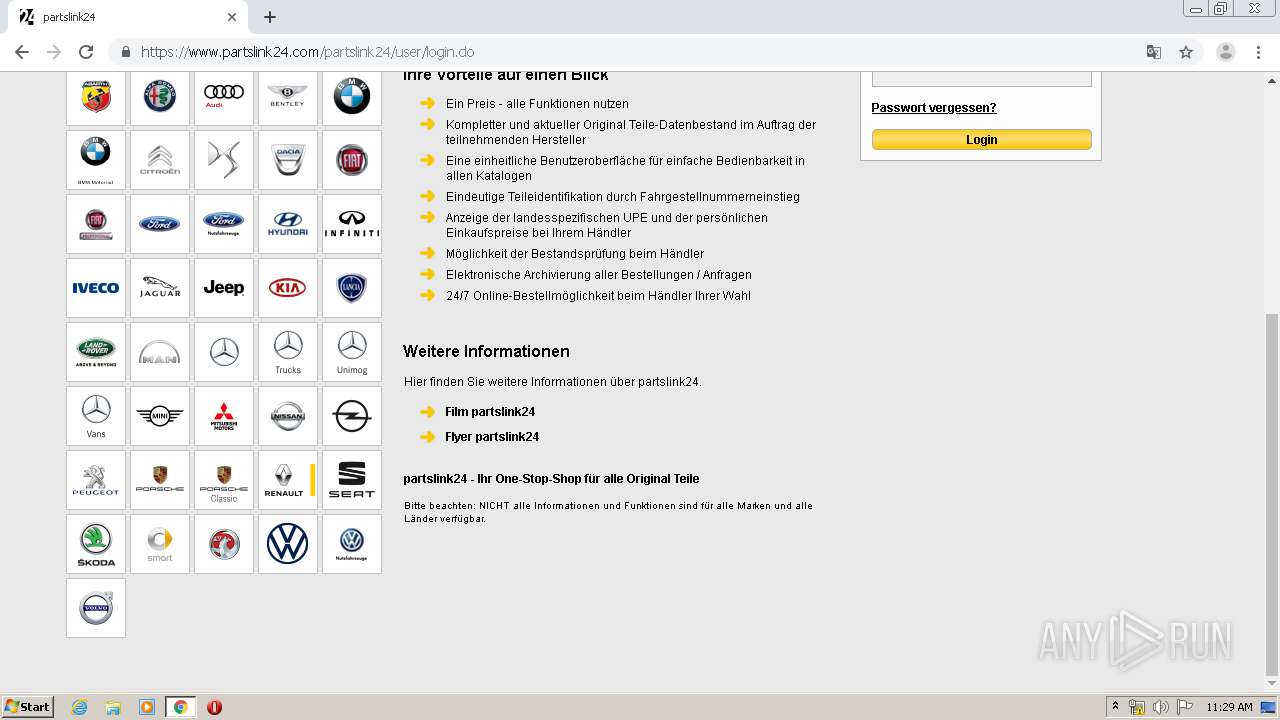
Task: Select the Jeep logo tile
Action: (x=224, y=288)
